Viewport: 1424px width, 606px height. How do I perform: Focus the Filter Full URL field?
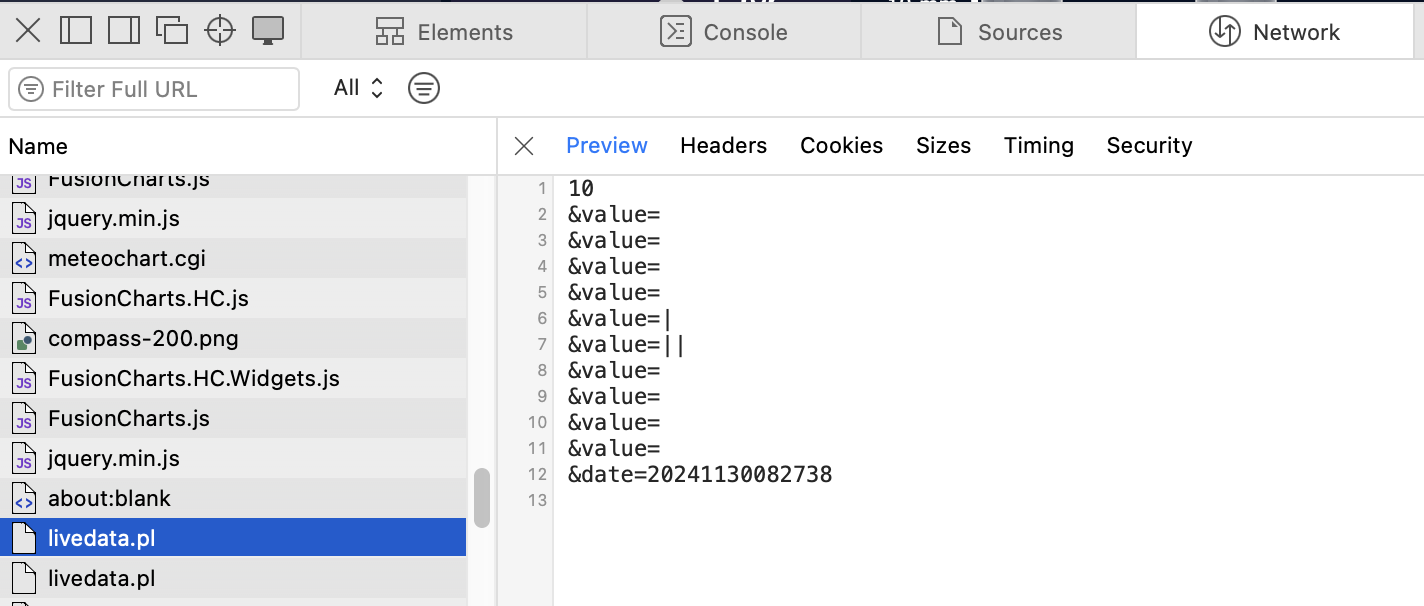point(154,89)
